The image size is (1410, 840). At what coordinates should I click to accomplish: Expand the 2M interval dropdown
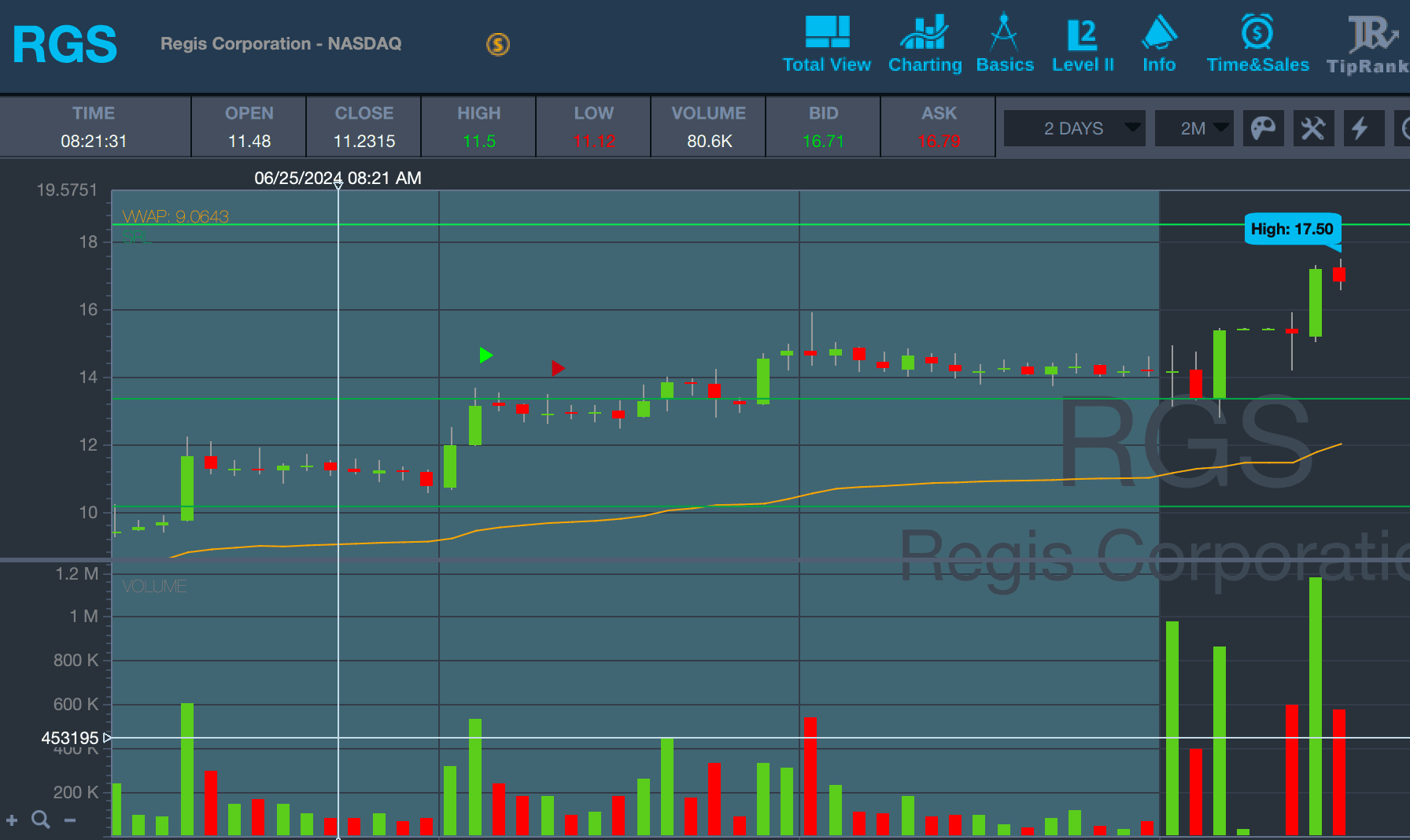[1194, 128]
